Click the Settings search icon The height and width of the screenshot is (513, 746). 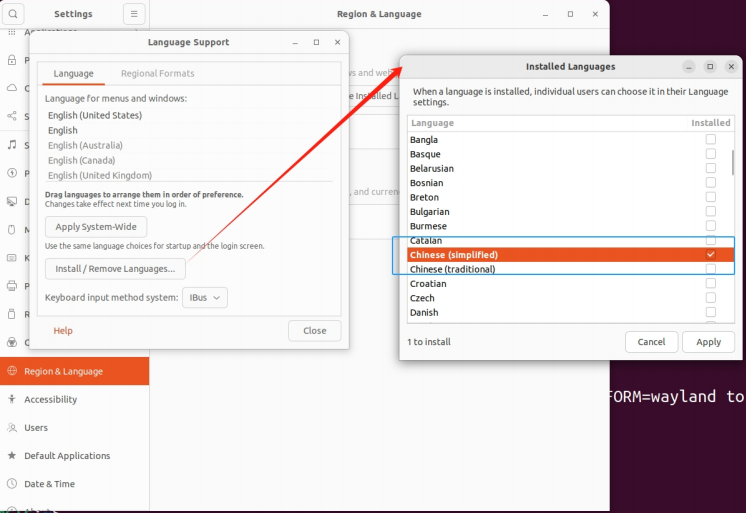(13, 14)
